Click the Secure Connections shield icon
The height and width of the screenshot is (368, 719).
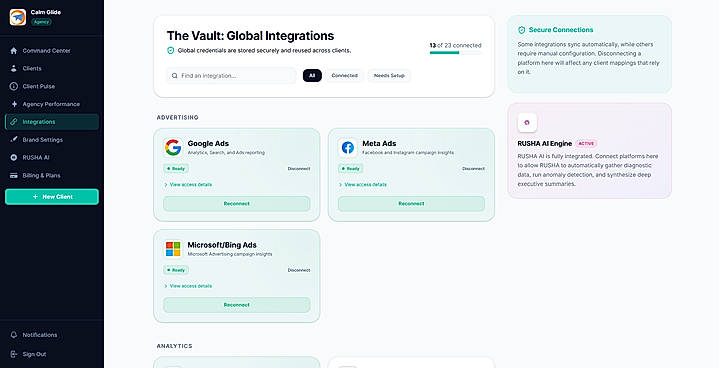click(x=521, y=30)
